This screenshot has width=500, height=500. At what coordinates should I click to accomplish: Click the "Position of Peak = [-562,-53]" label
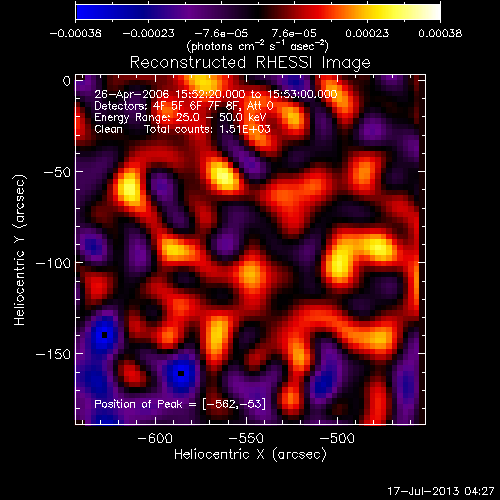point(180,404)
